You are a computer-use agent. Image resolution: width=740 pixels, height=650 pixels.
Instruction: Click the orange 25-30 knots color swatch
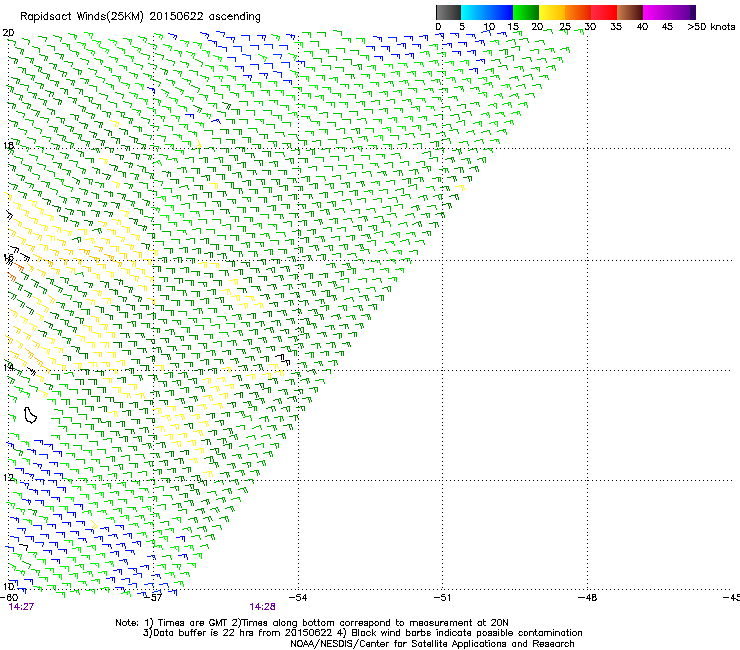578,12
